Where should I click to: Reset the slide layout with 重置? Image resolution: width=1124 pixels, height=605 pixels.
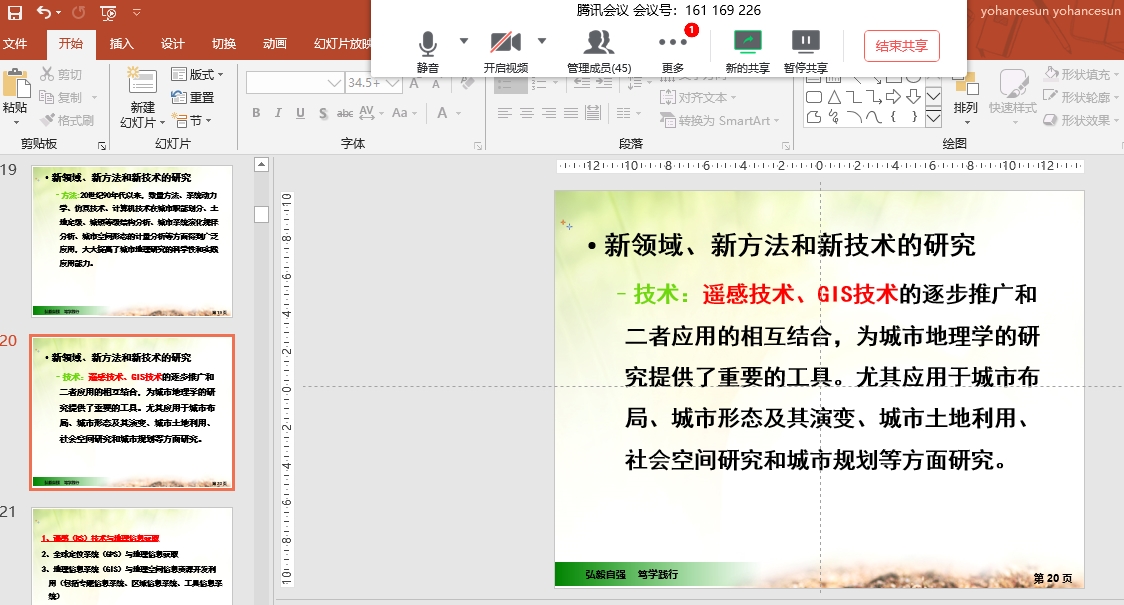[193, 97]
